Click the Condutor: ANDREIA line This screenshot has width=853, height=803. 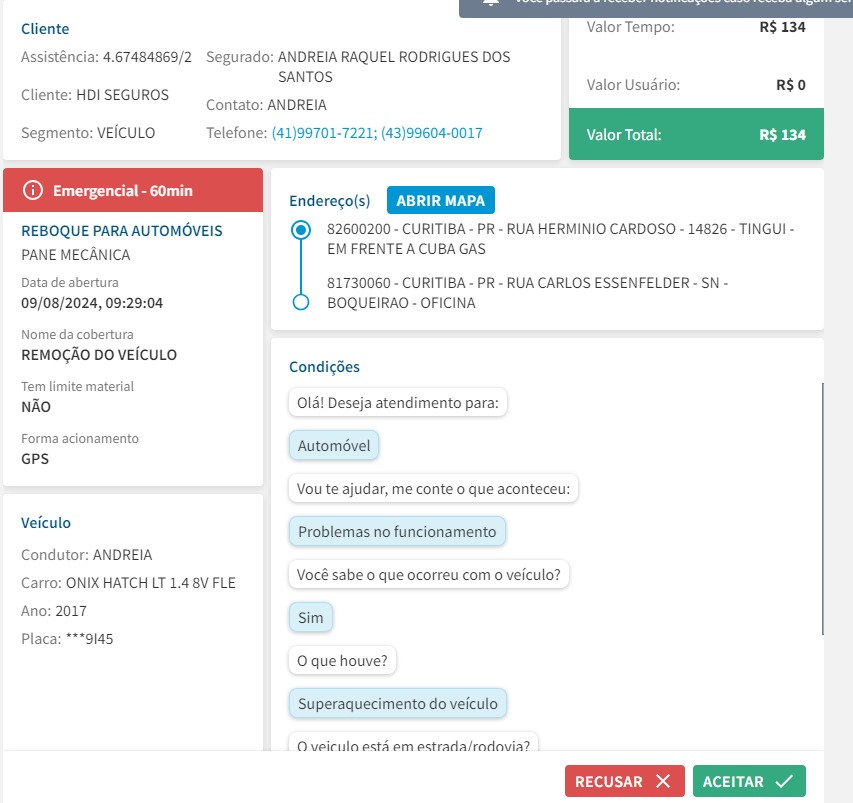(86, 555)
